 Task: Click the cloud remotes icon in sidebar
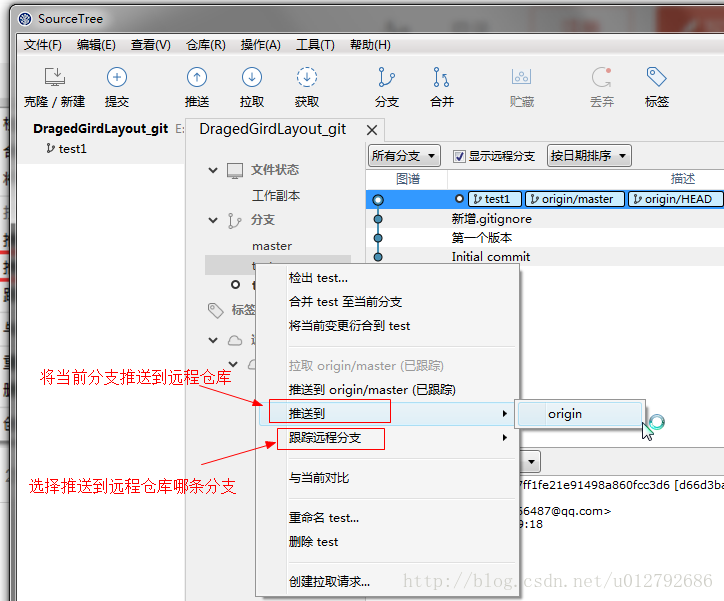[235, 341]
